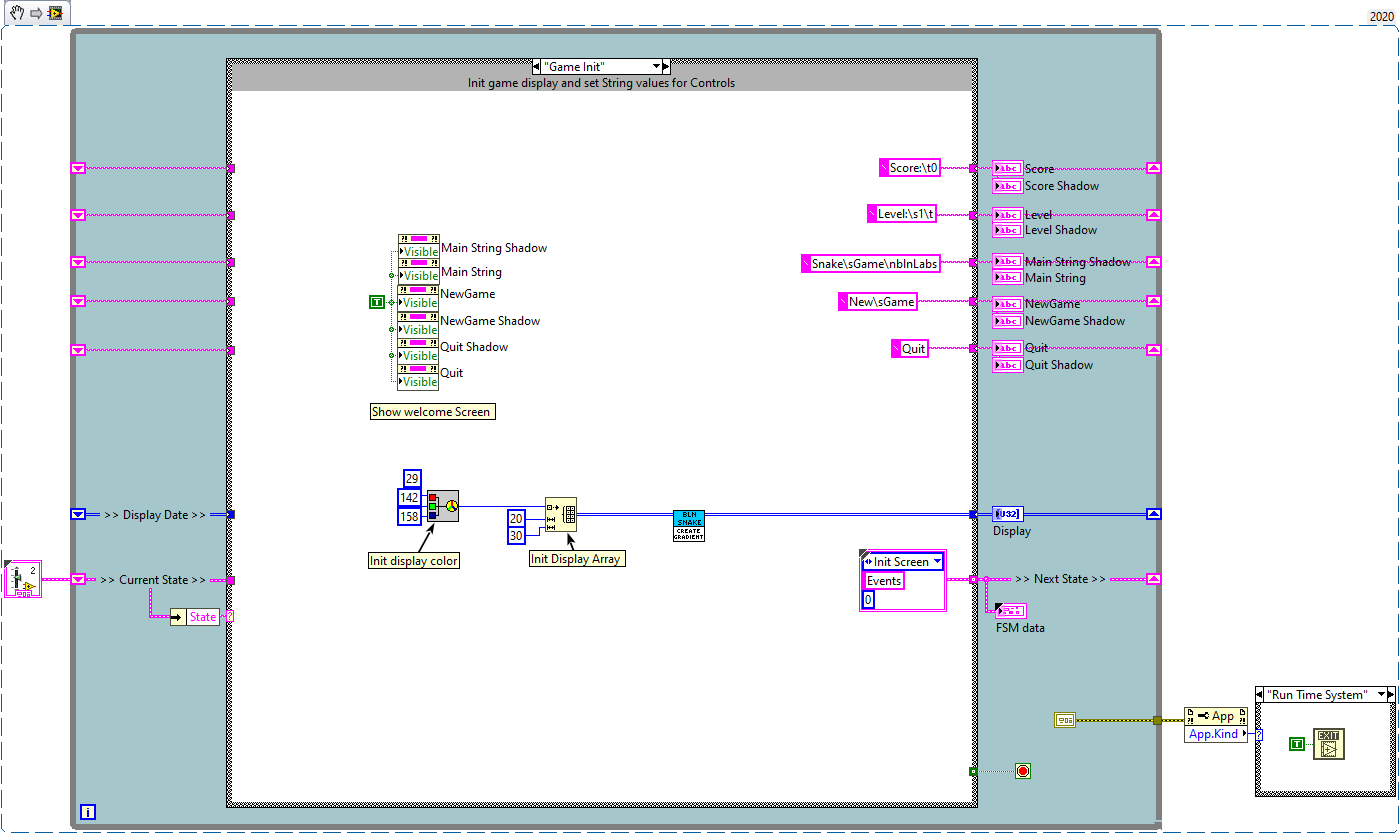The image size is (1400, 834).
Task: Click the Current State left shift register
Action: click(x=78, y=579)
